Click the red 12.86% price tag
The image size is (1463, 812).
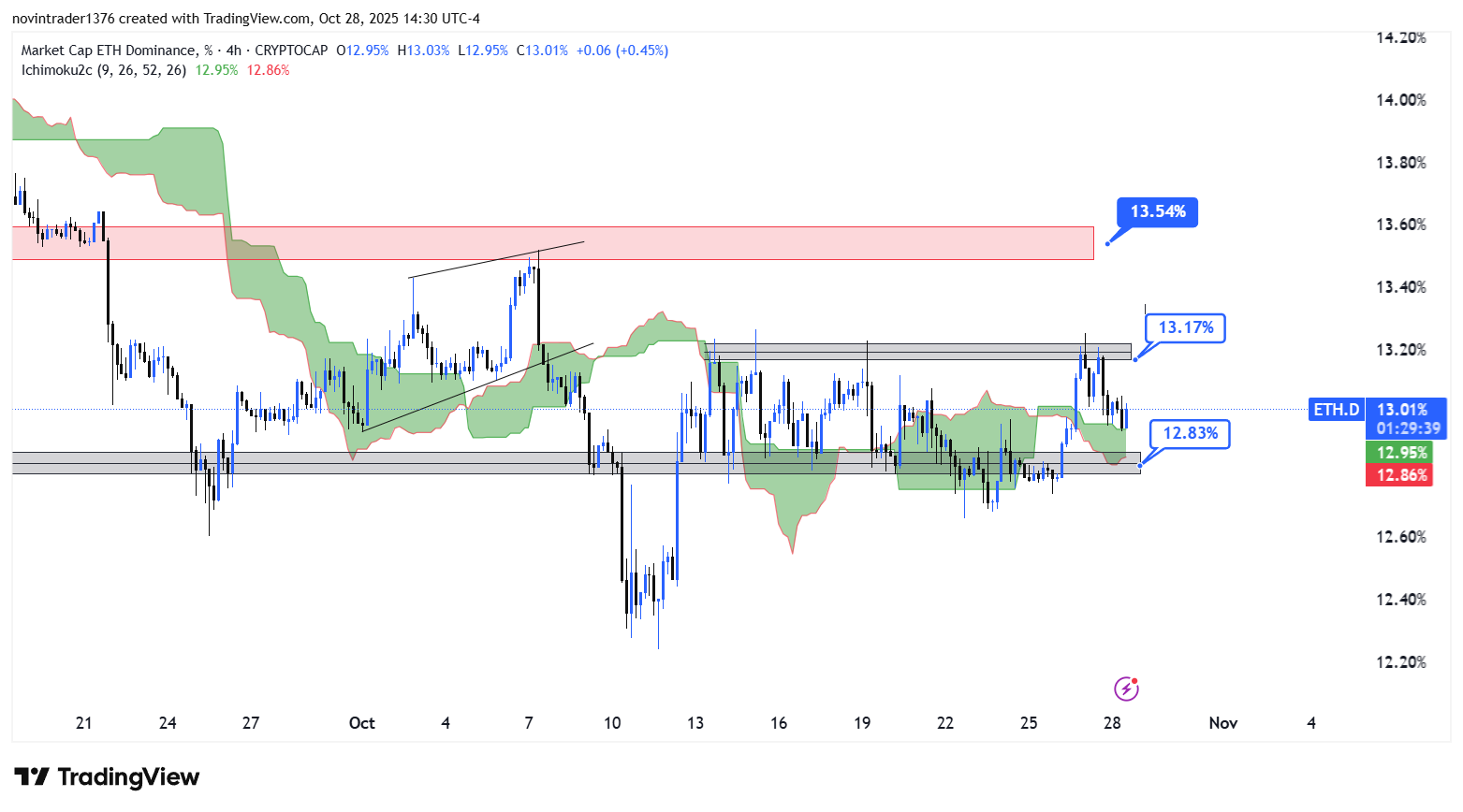coord(1400,475)
